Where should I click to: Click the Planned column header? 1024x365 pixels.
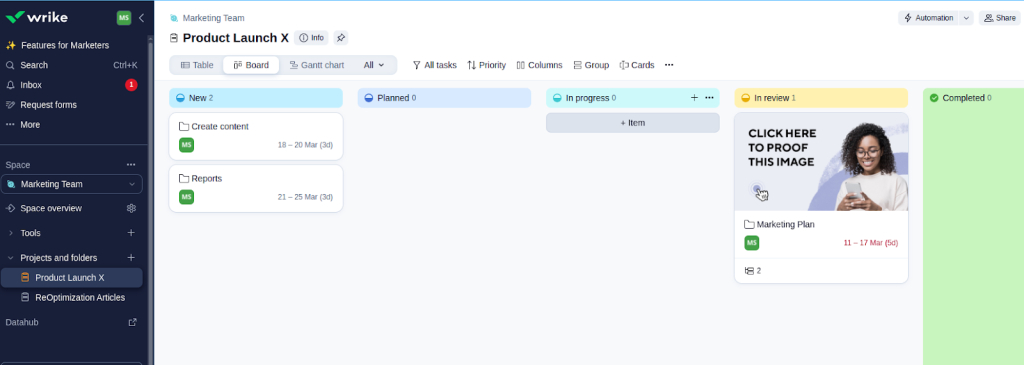point(444,98)
